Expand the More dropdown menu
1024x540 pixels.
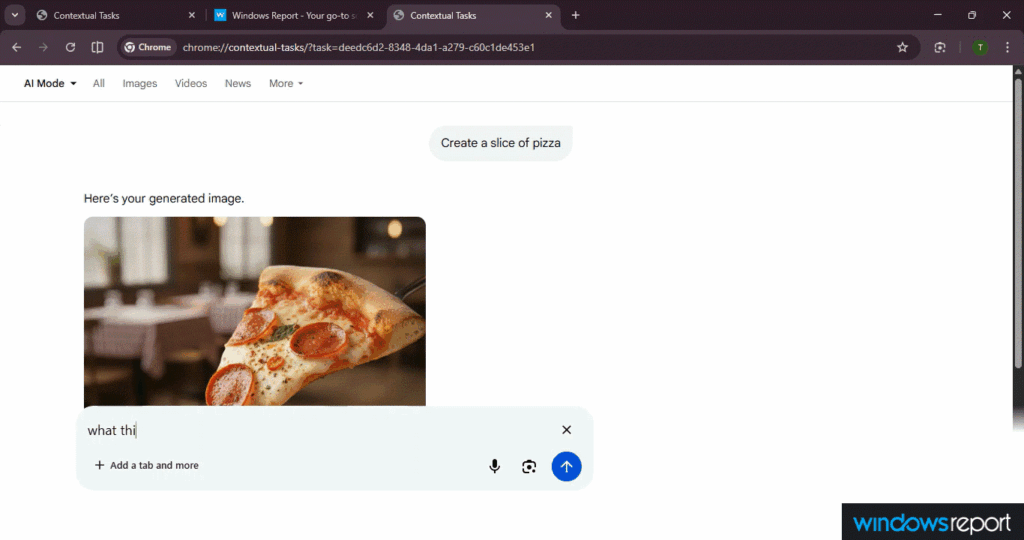click(285, 84)
